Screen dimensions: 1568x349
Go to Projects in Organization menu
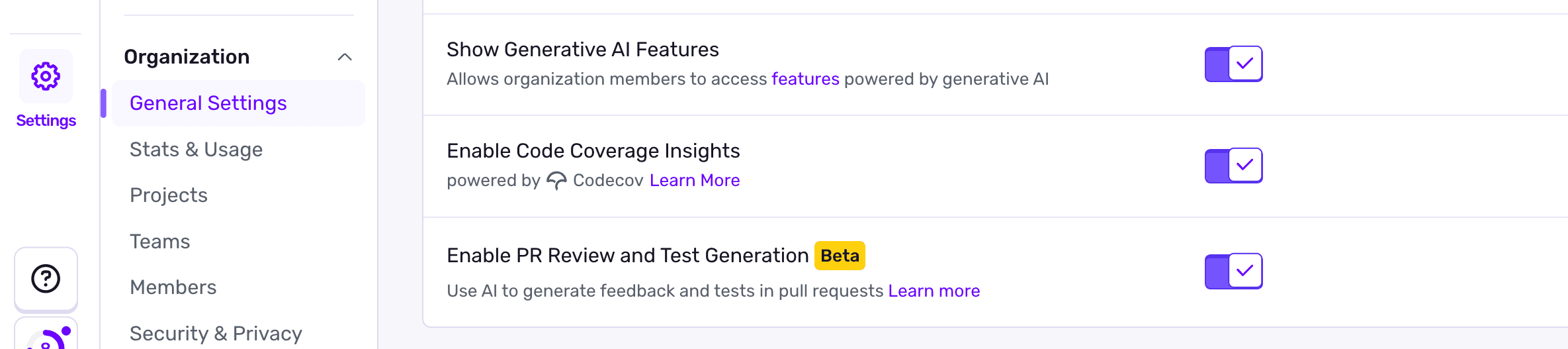pos(169,195)
